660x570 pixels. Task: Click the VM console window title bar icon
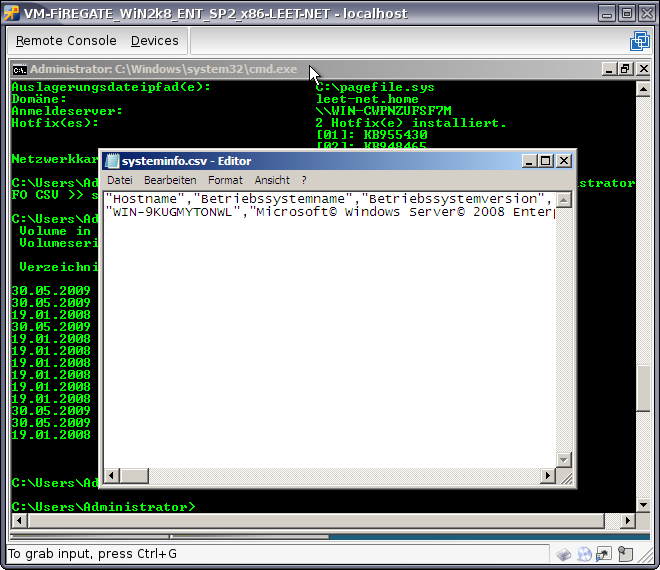(x=12, y=13)
